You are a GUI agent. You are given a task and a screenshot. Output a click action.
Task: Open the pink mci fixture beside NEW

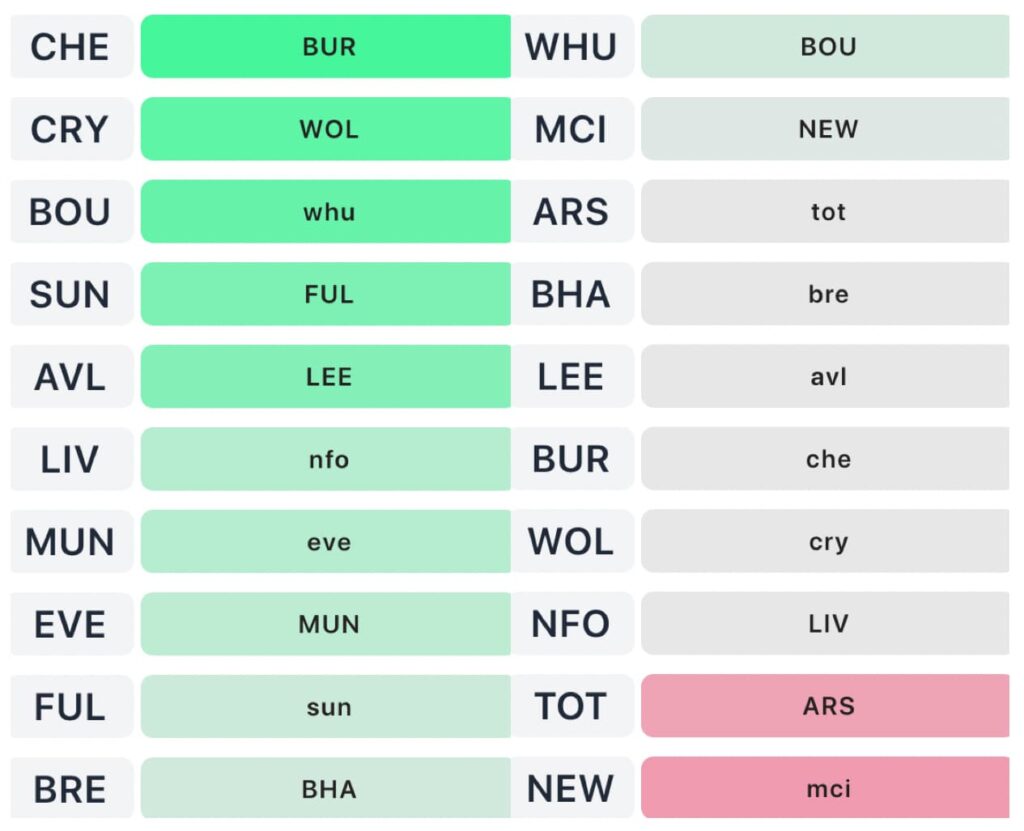(x=826, y=790)
